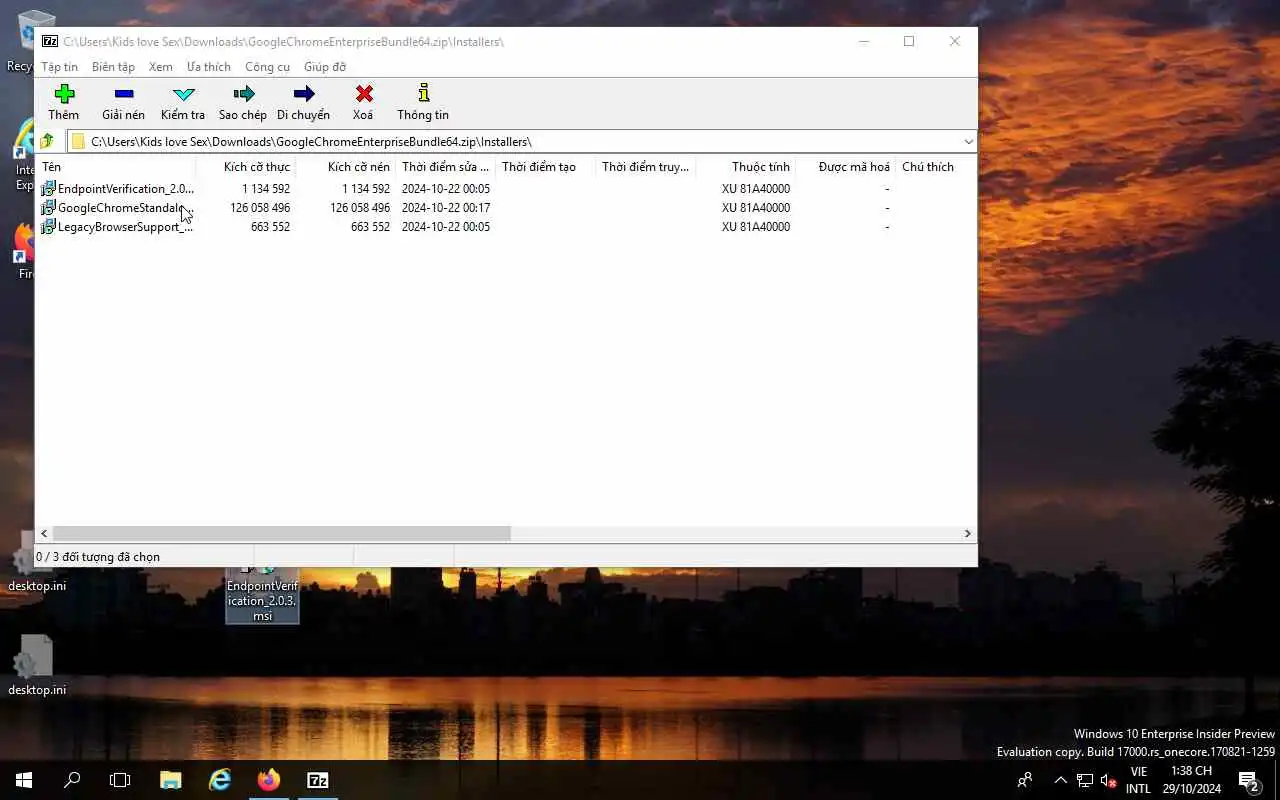Click the date 2024-10-22 00:17 cell
1280x800 pixels.
tap(445, 208)
